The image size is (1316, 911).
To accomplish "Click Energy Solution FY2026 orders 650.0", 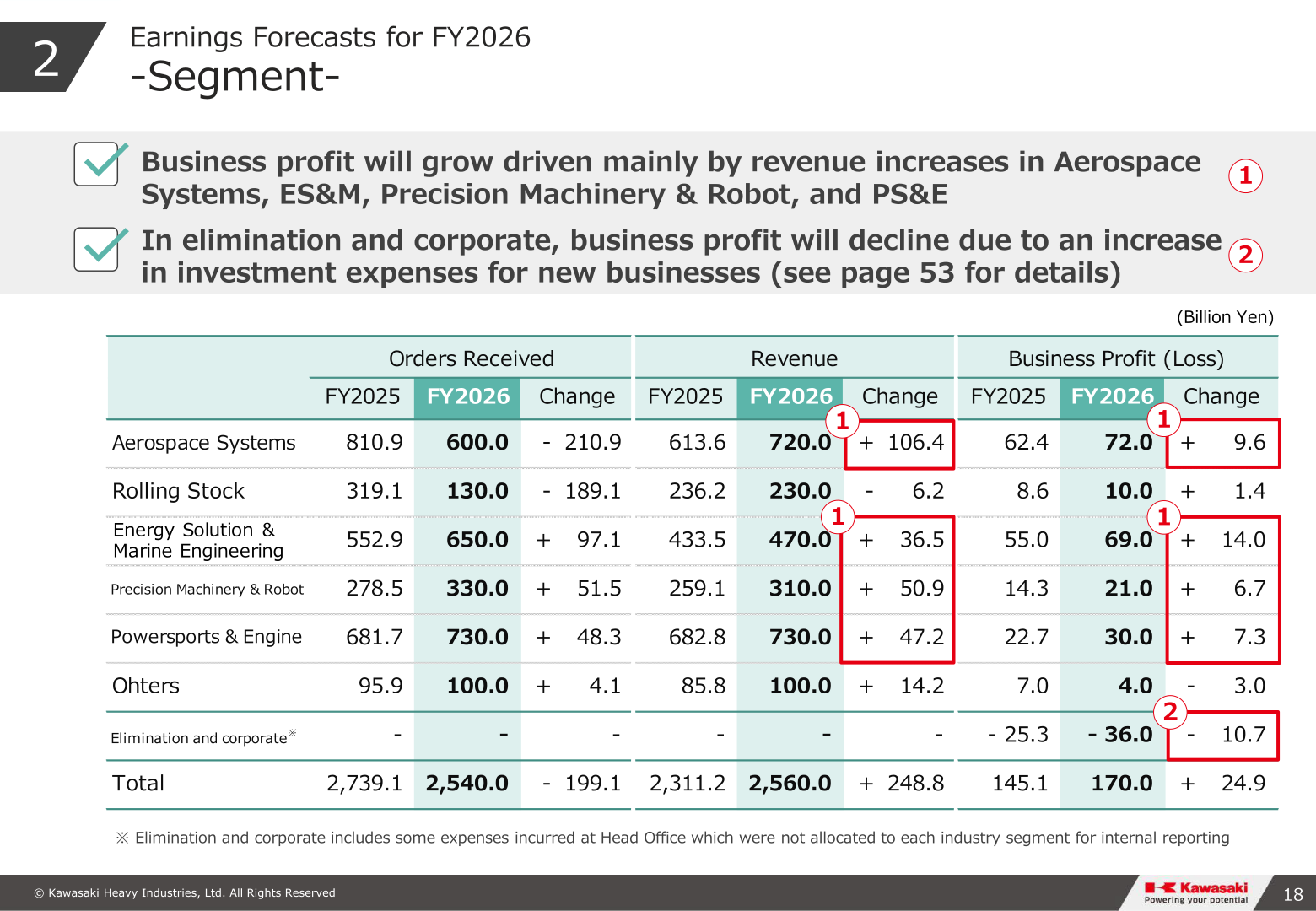I will point(477,540).
